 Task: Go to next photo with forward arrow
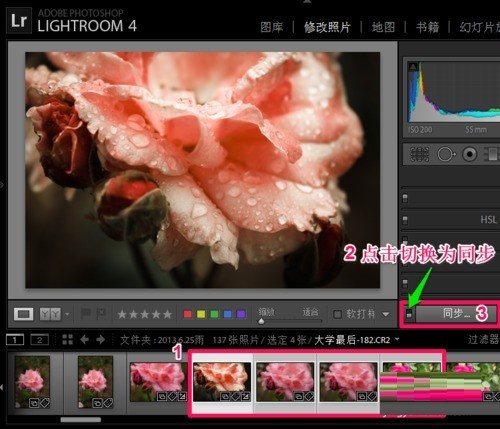point(100,340)
